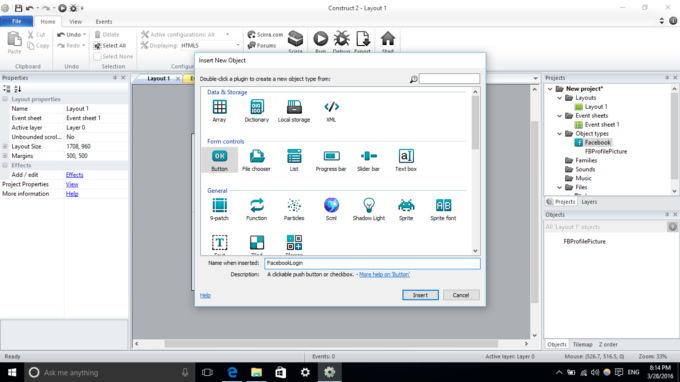Select the File chooser plugin
The height and width of the screenshot is (382, 680).
(x=256, y=160)
